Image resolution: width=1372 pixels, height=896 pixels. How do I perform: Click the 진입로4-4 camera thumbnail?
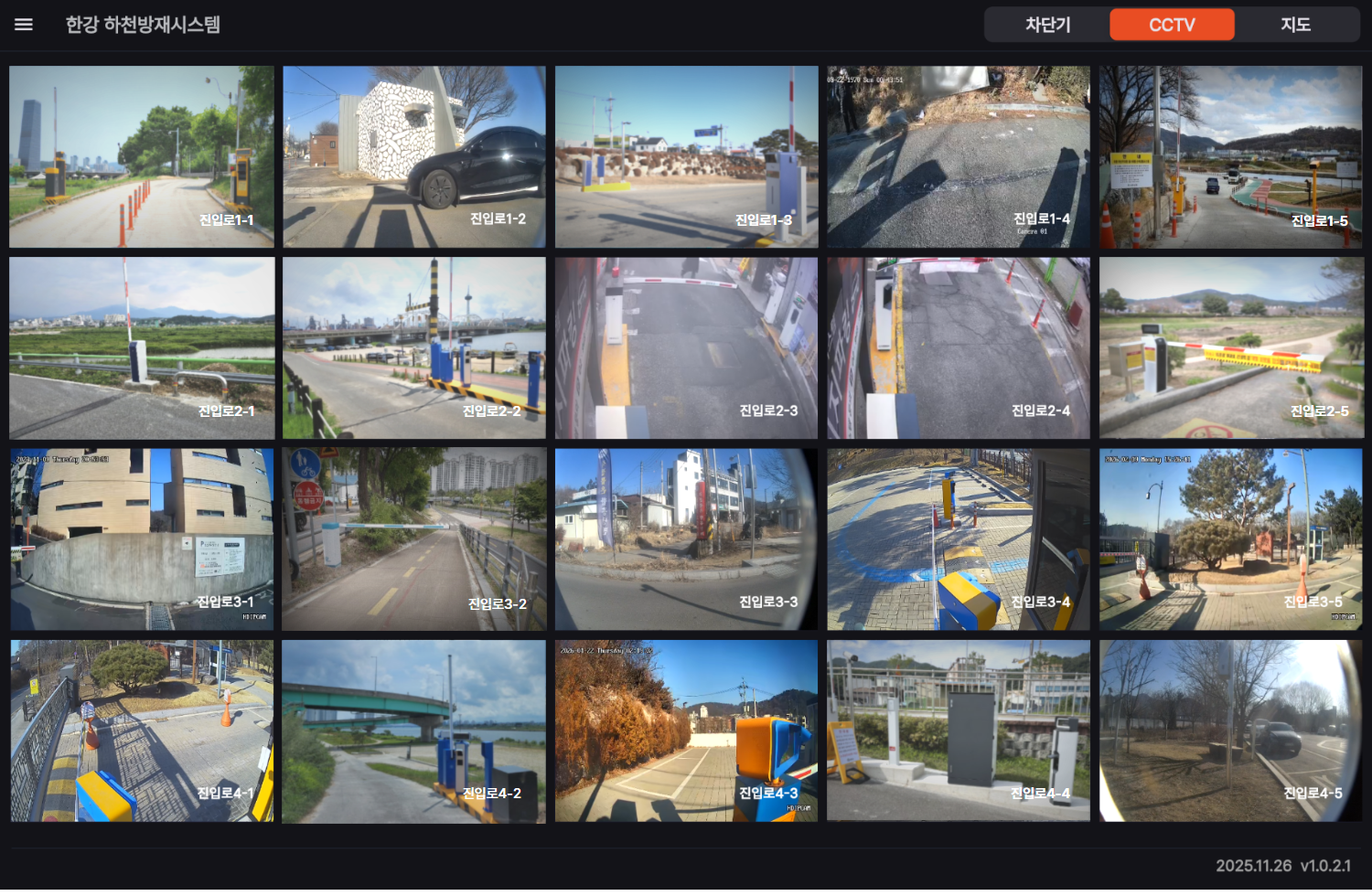pos(959,731)
